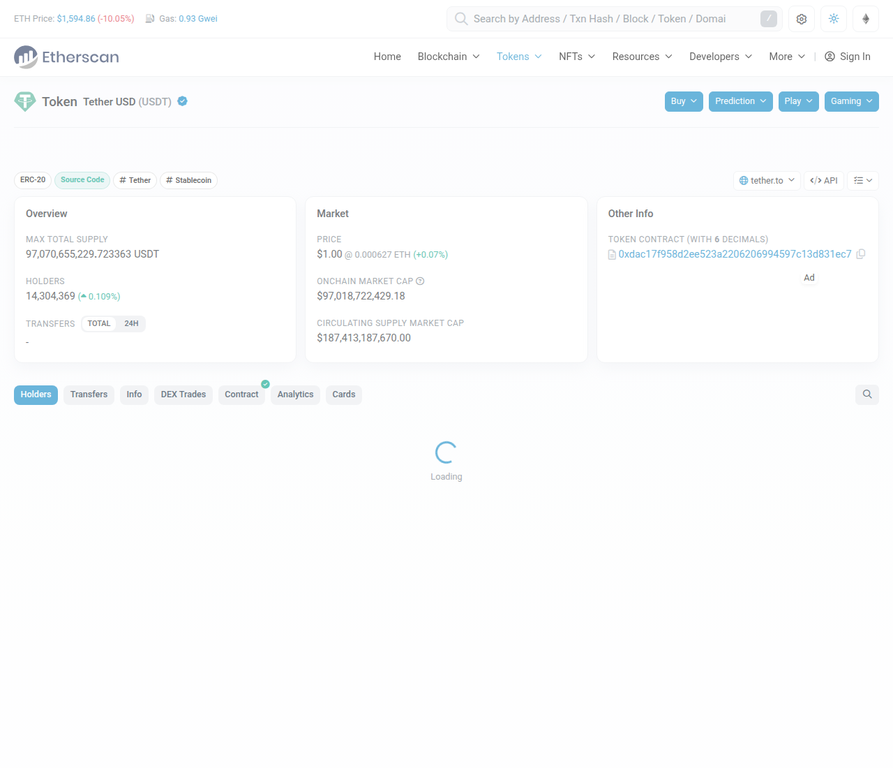Focus the address search field
The width and height of the screenshot is (893, 768).
pos(614,19)
